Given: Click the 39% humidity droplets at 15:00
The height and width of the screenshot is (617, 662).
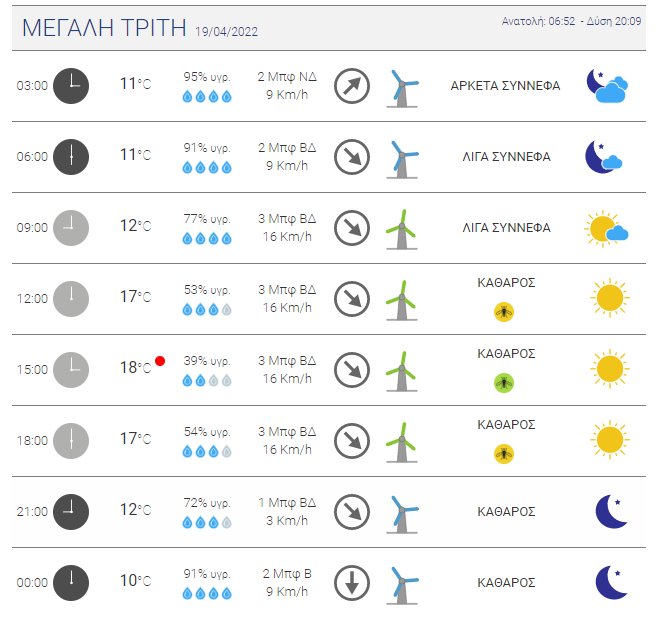Looking at the screenshot, I should click(207, 381).
